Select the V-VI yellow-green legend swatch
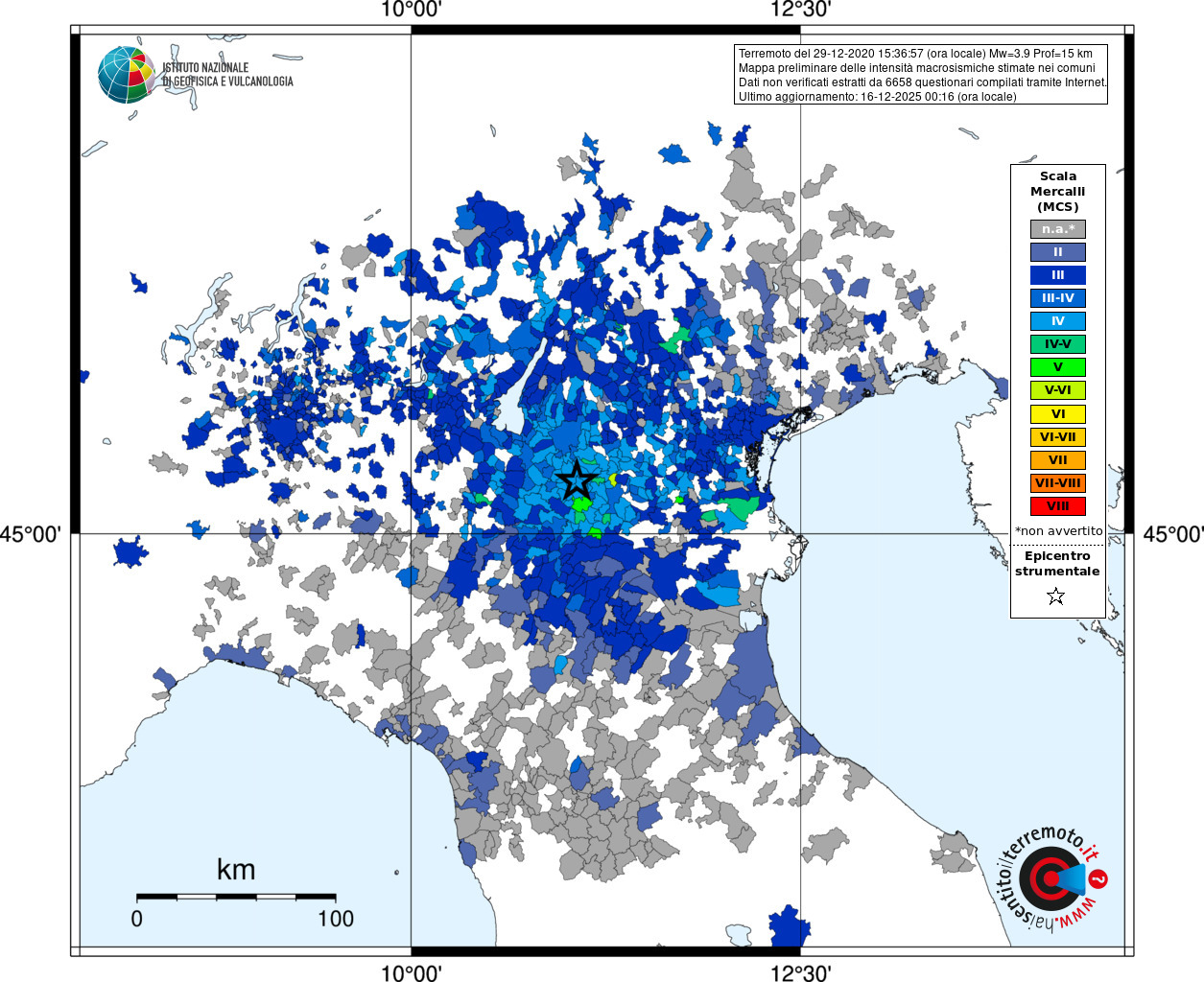Image resolution: width=1204 pixels, height=982 pixels. [1058, 390]
